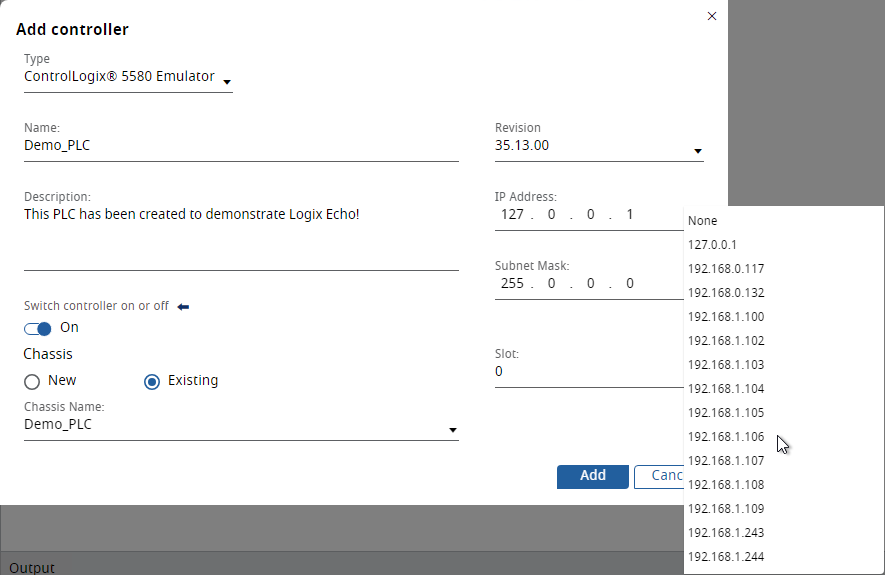Screen dimensions: 885x575
Task: Click the back arrow beside Switch controller
Action: (x=183, y=306)
